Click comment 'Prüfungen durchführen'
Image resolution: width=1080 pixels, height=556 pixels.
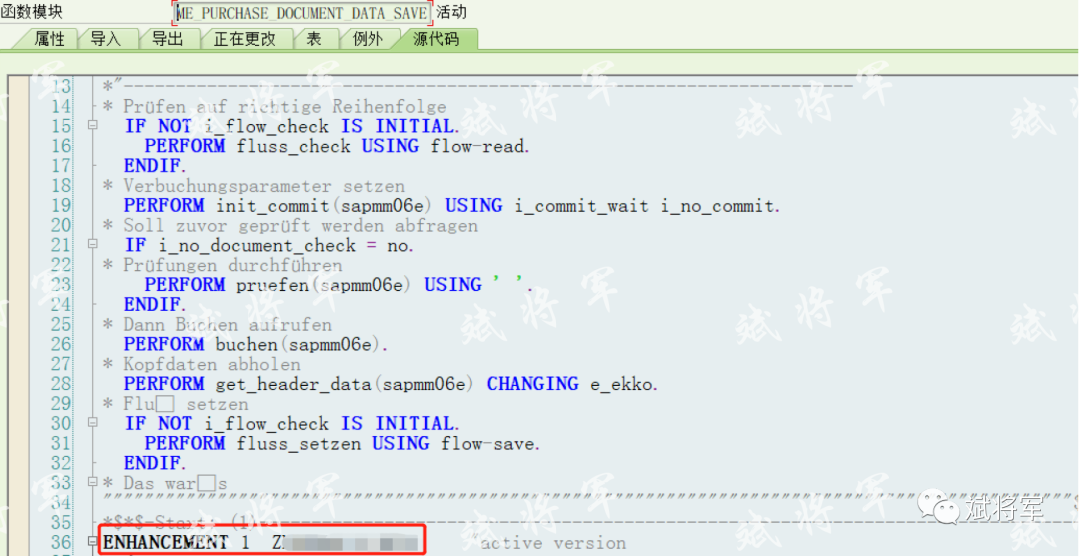(x=232, y=265)
